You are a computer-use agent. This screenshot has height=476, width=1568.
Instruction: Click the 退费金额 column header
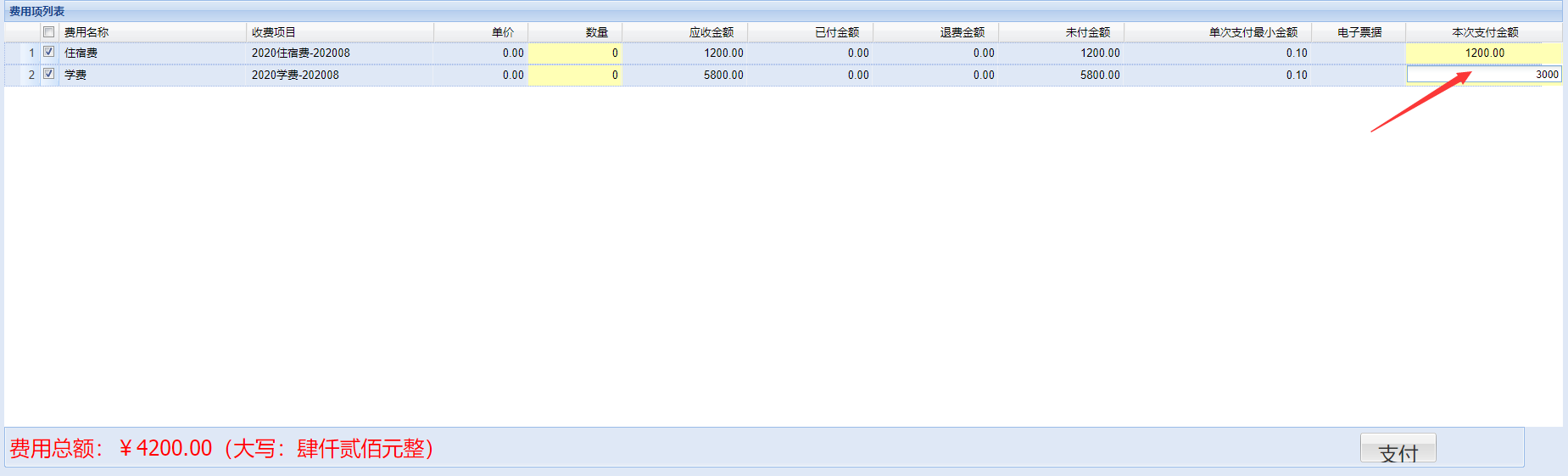tap(962, 32)
